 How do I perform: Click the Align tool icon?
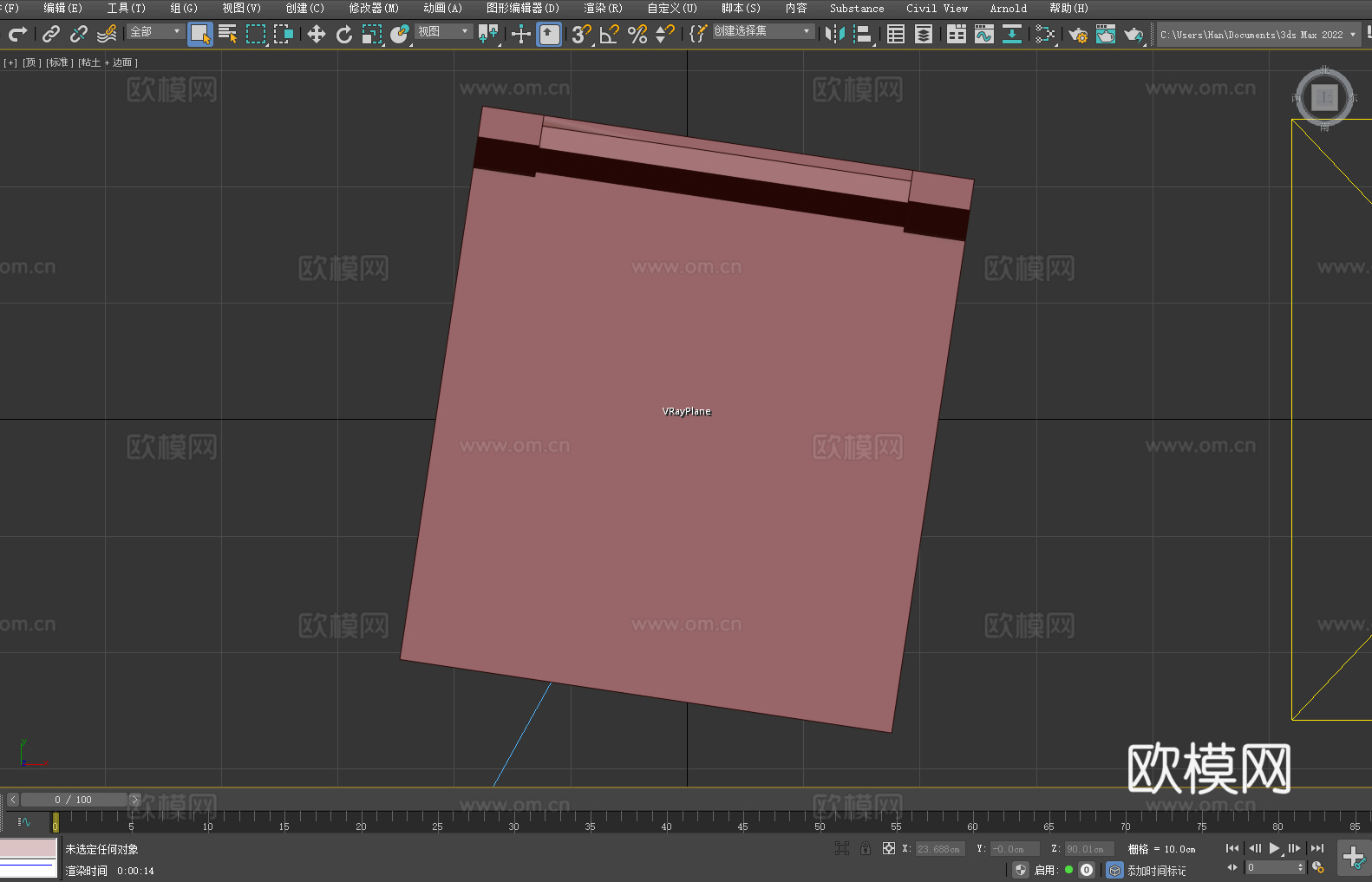pos(863,34)
